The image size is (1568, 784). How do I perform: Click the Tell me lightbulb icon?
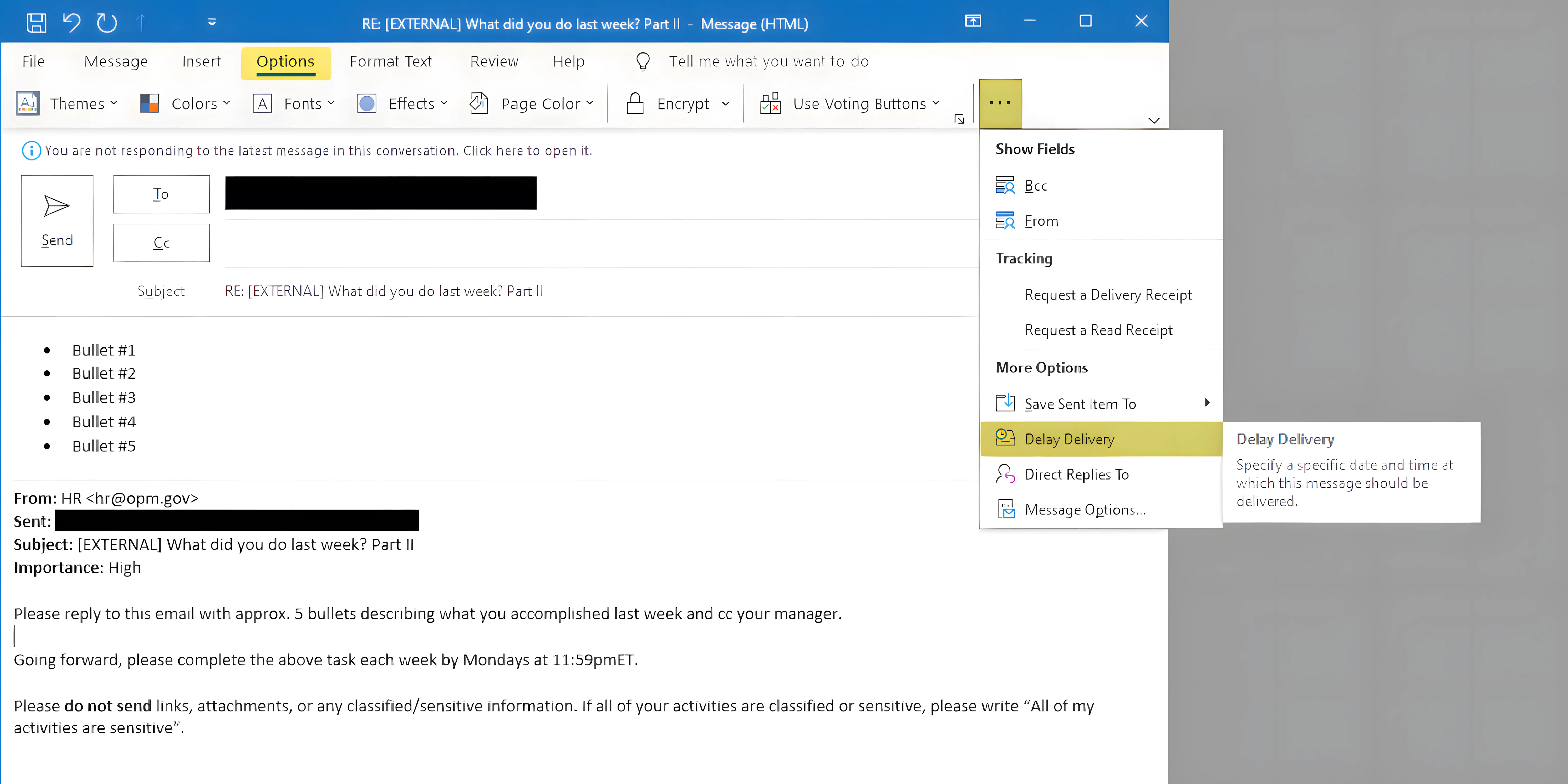click(643, 61)
